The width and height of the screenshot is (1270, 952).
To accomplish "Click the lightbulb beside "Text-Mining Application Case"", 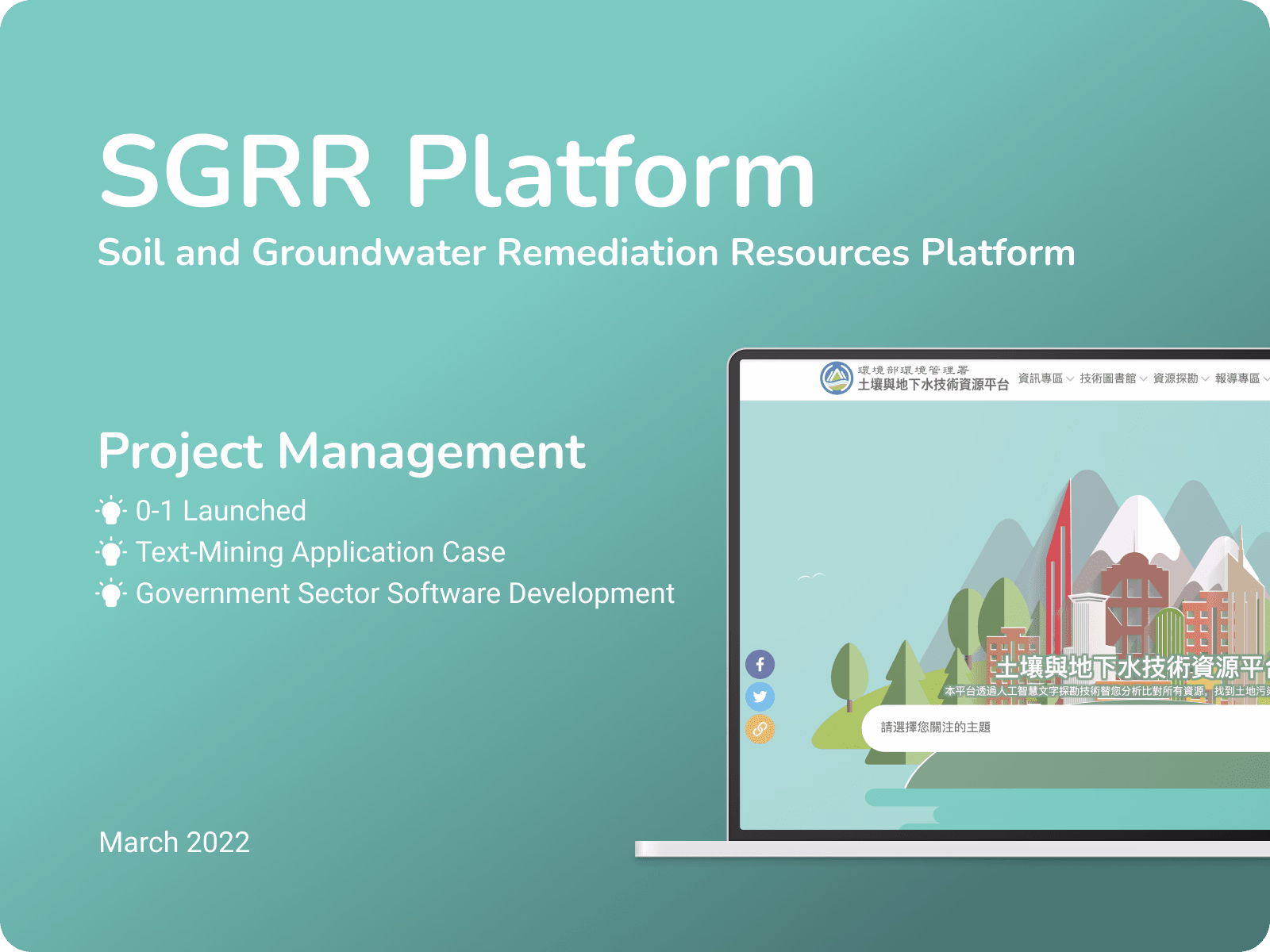I will coord(112,553).
